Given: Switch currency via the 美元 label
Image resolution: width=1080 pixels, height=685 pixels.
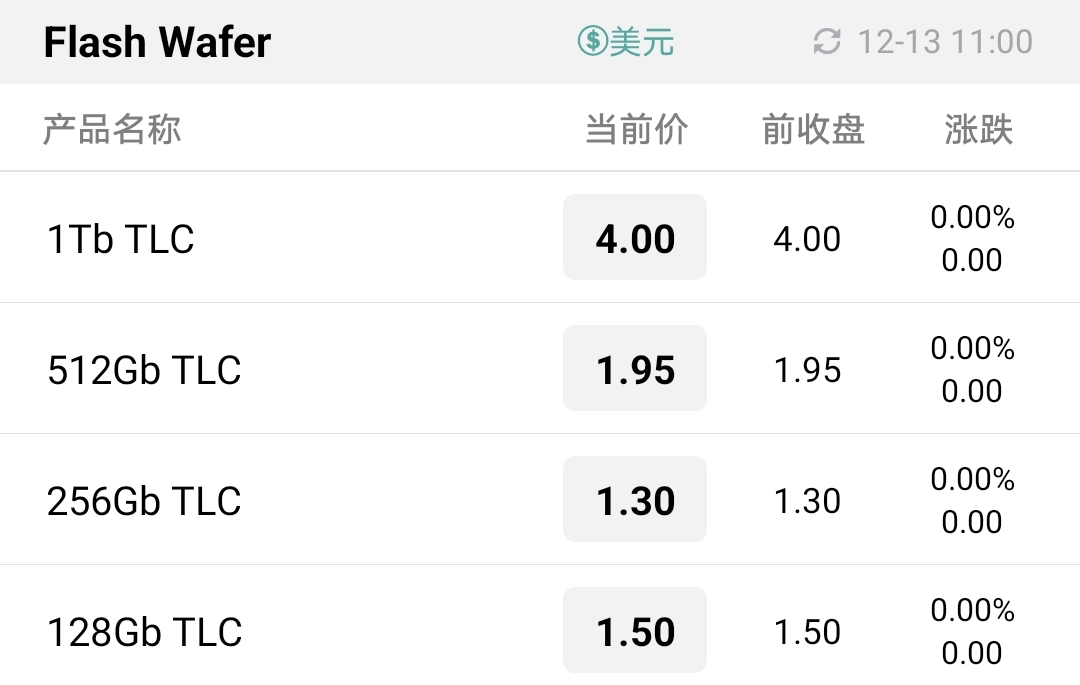Looking at the screenshot, I should pos(641,41).
